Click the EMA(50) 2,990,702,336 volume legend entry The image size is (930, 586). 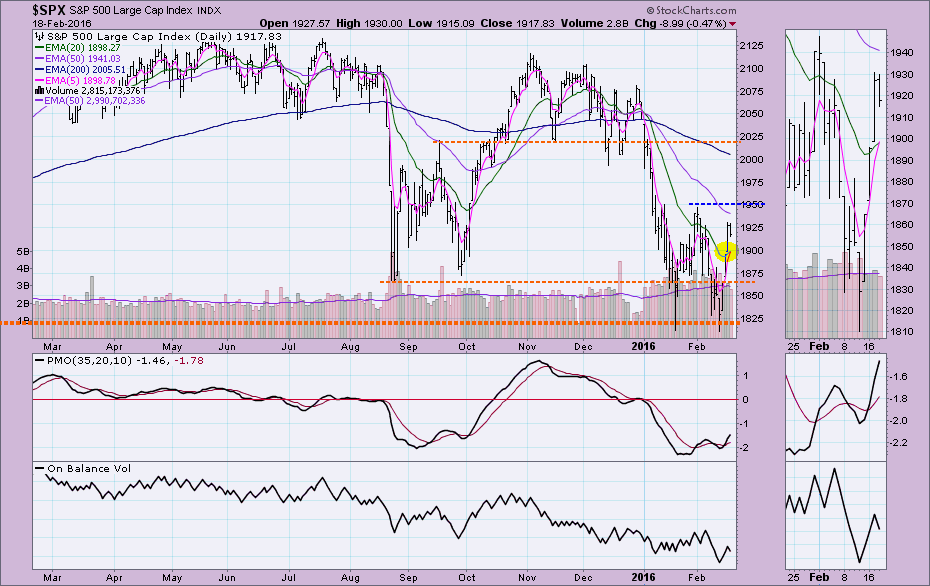pyautogui.click(x=95, y=101)
